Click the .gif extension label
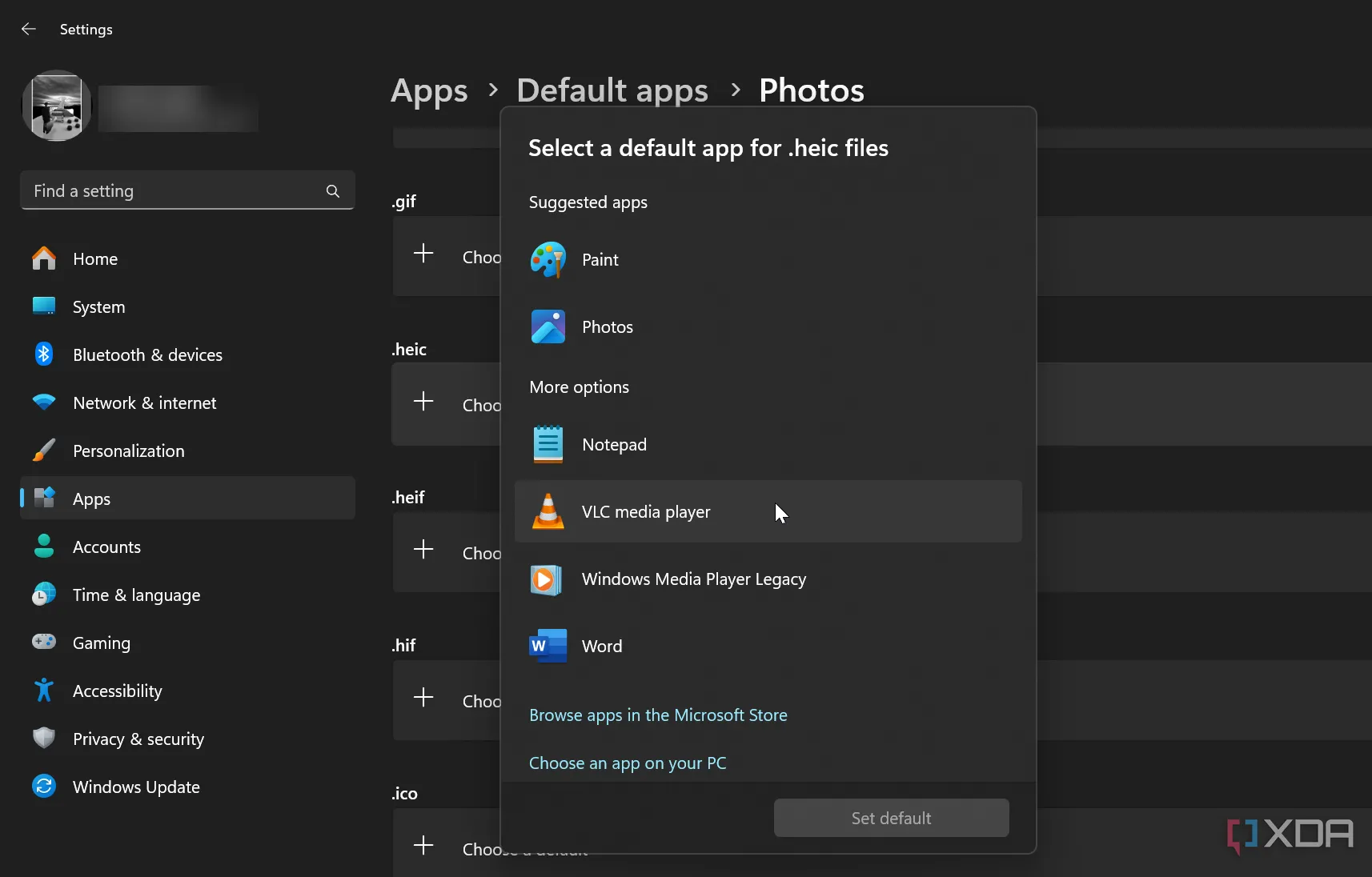This screenshot has width=1372, height=877. 404,202
